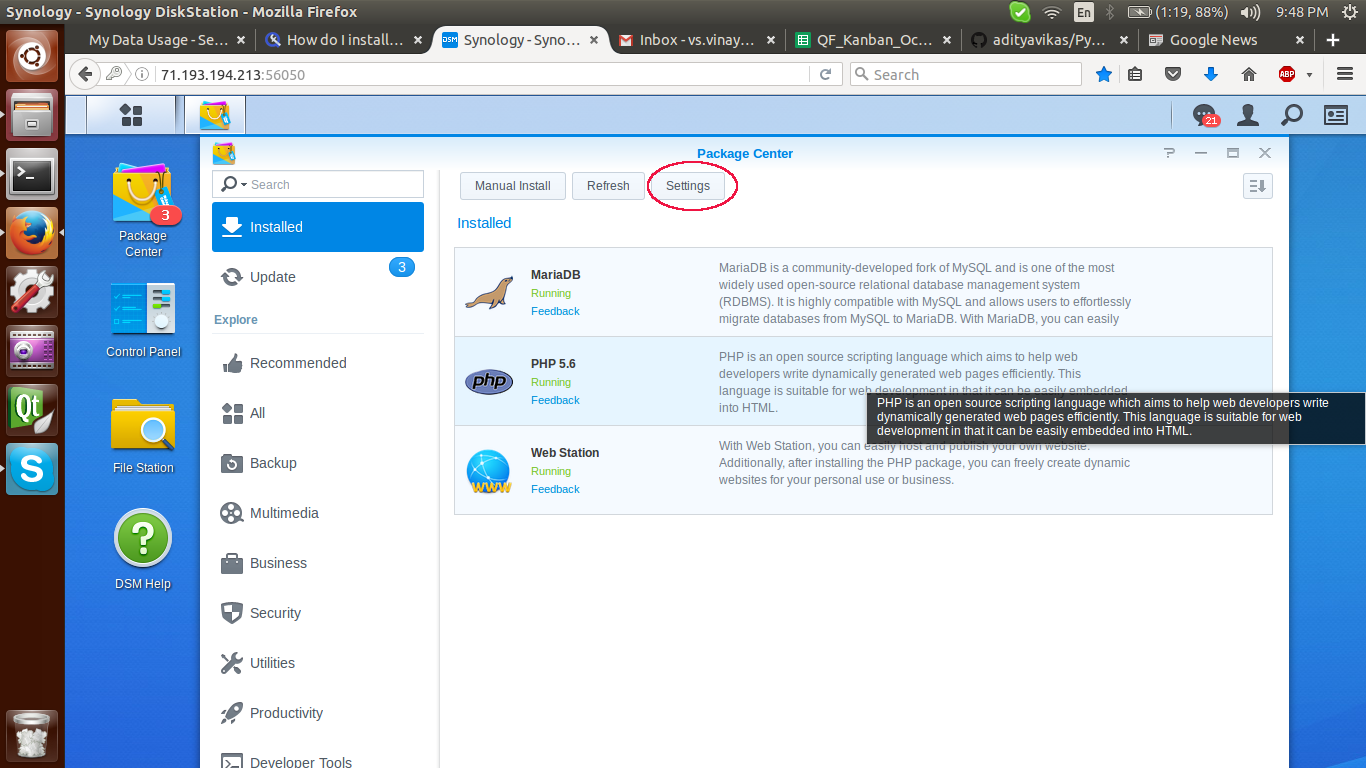Click Manual Install button
The image size is (1366, 768).
(513, 186)
